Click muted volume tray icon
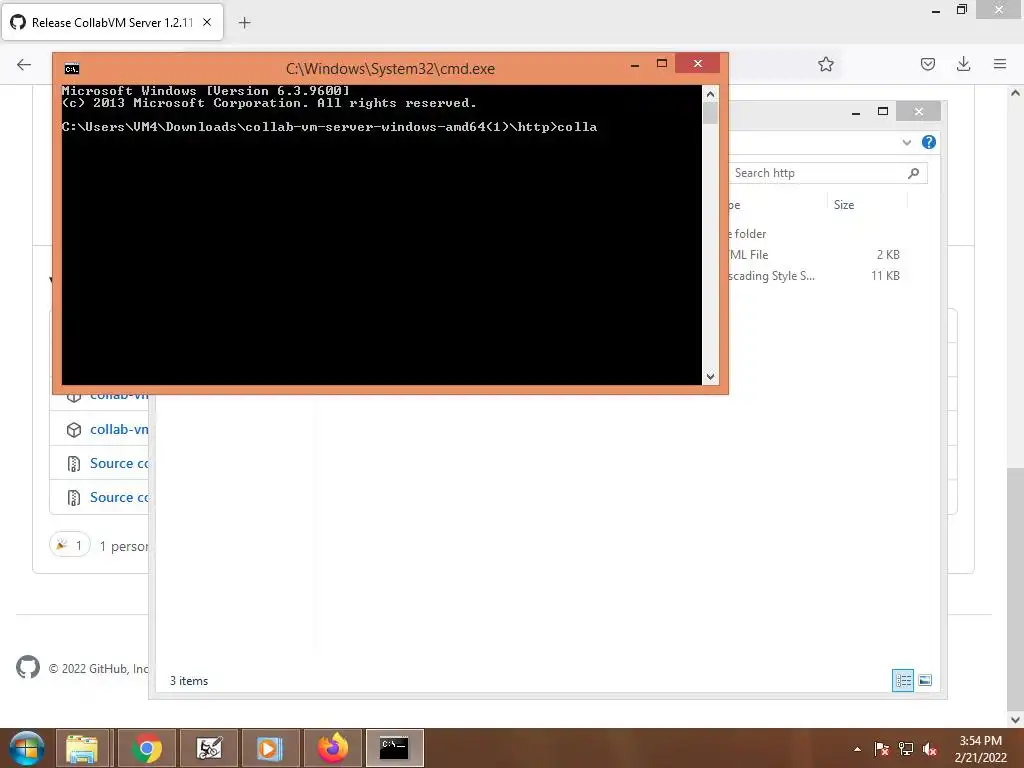 [x=930, y=749]
